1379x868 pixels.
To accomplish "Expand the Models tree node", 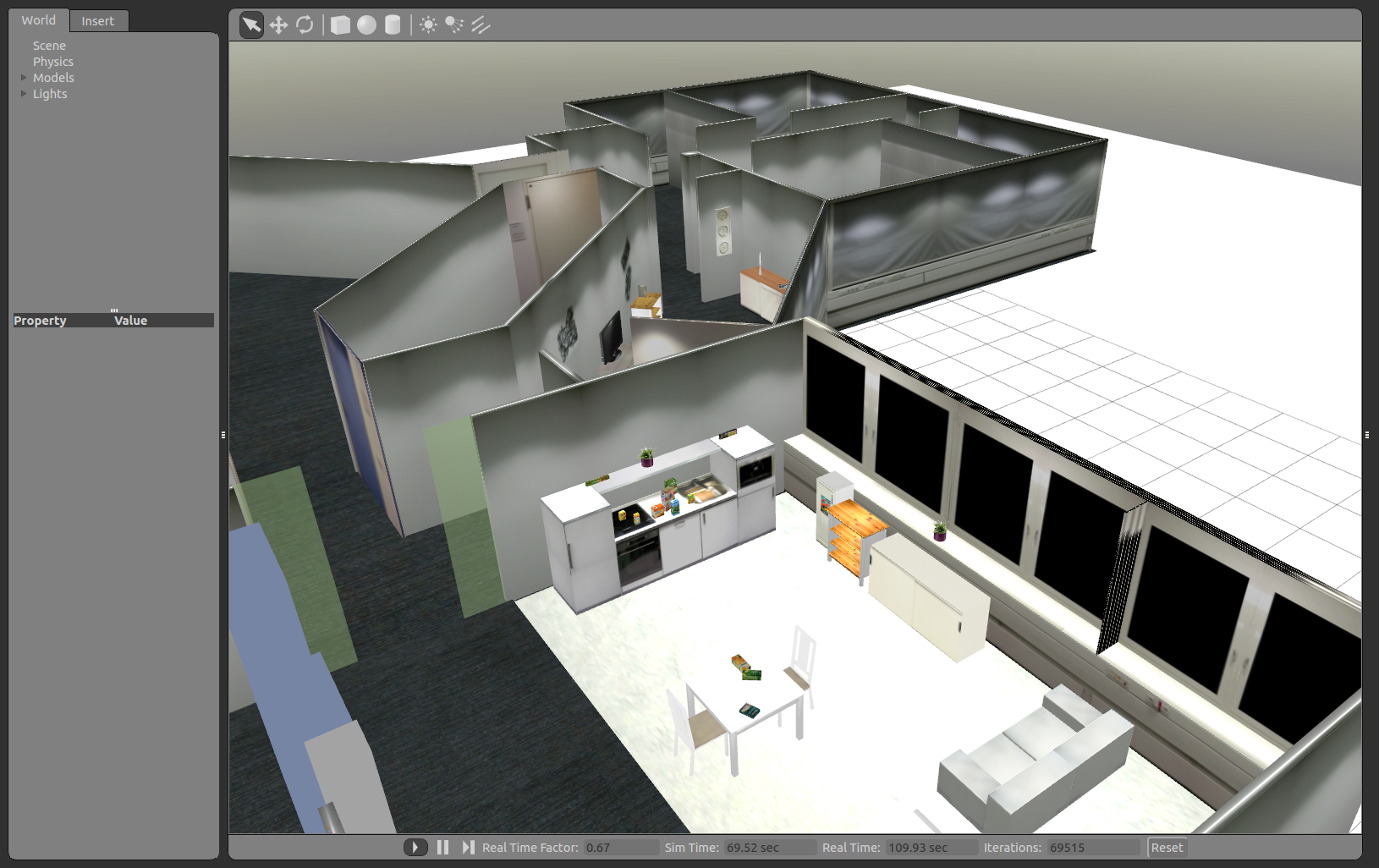I will pos(24,78).
